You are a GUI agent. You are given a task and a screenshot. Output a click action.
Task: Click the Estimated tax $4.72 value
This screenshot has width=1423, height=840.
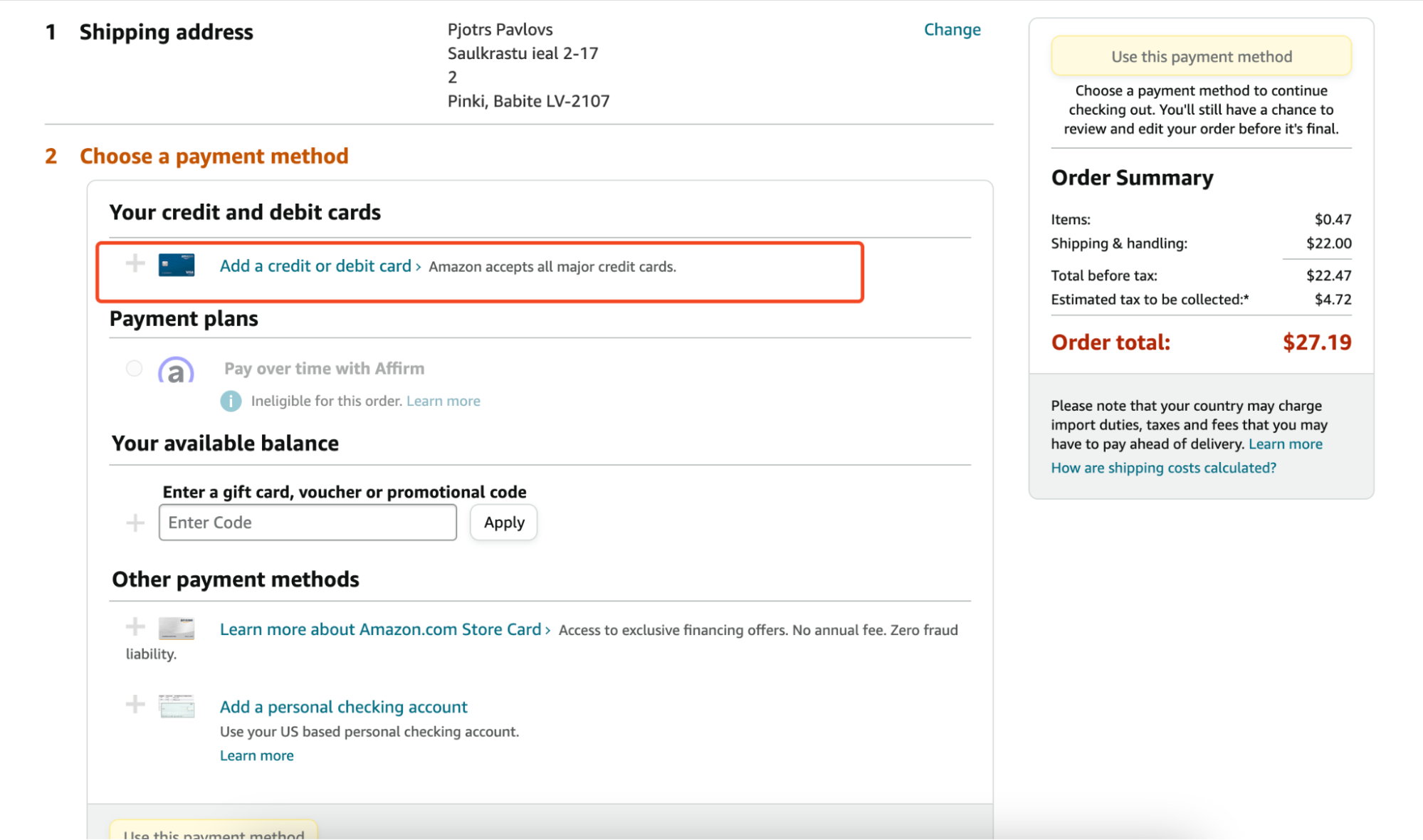click(1333, 300)
